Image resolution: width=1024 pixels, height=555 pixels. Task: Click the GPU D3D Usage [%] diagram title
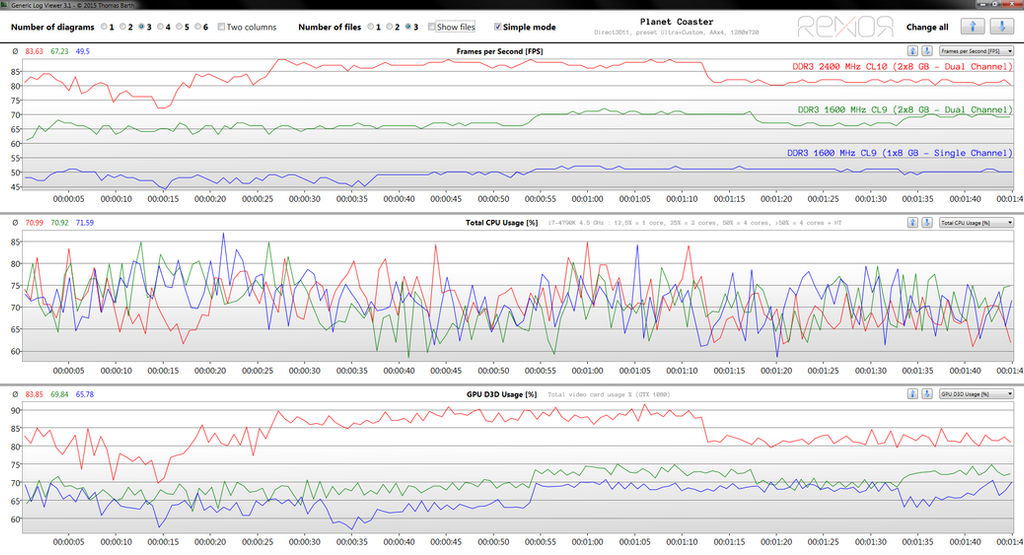502,394
